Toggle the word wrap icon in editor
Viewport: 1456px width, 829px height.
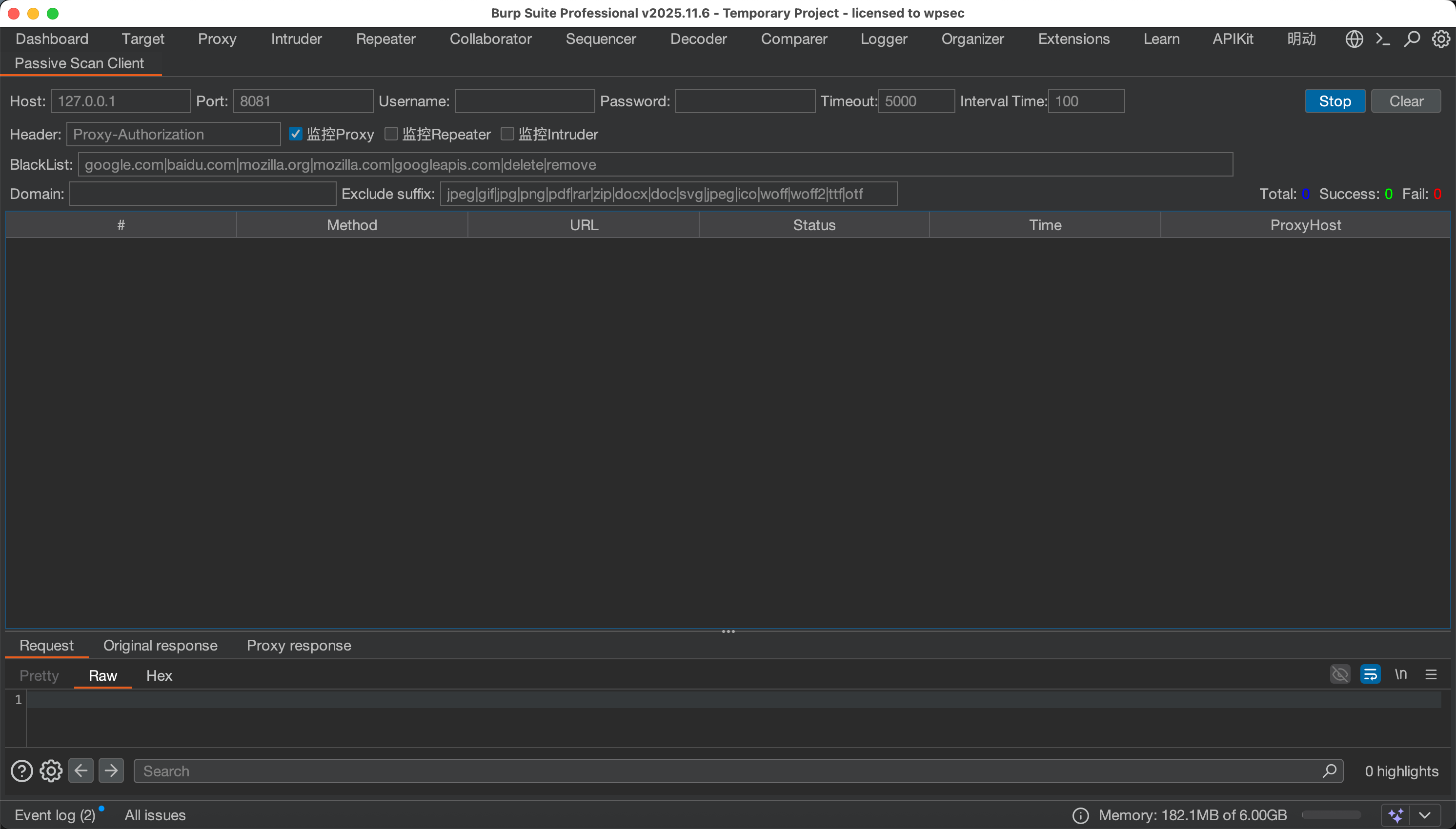click(x=1370, y=675)
